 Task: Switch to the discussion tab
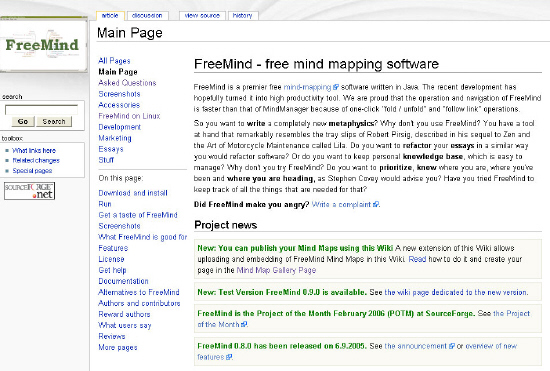(147, 15)
